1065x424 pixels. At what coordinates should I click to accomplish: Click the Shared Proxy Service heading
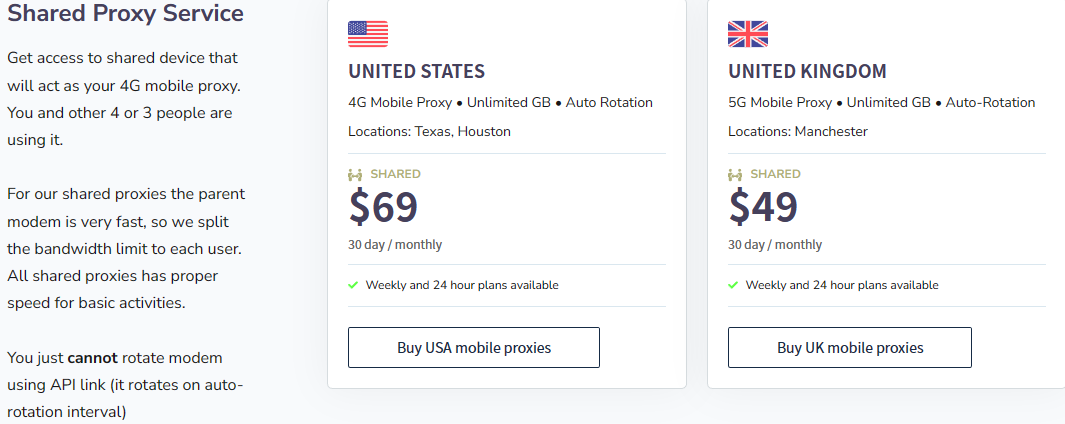pyautogui.click(x=126, y=13)
